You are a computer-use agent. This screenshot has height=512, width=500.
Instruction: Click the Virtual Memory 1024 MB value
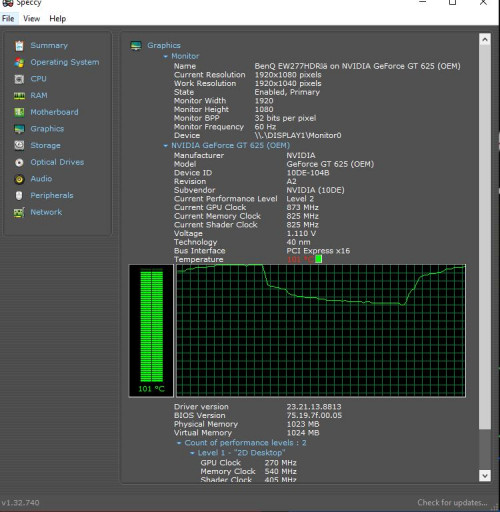(x=303, y=433)
